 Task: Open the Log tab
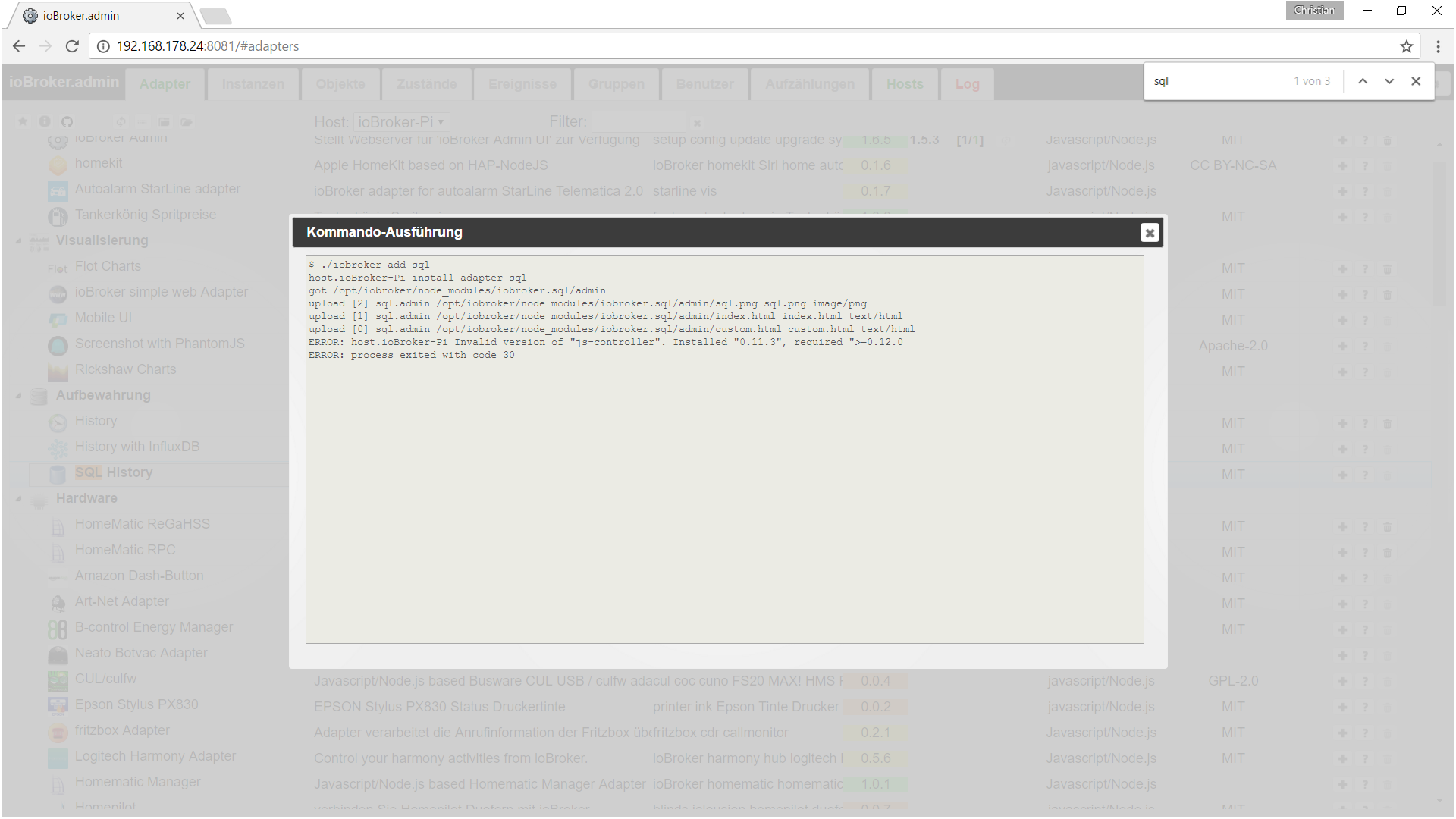coord(967,84)
